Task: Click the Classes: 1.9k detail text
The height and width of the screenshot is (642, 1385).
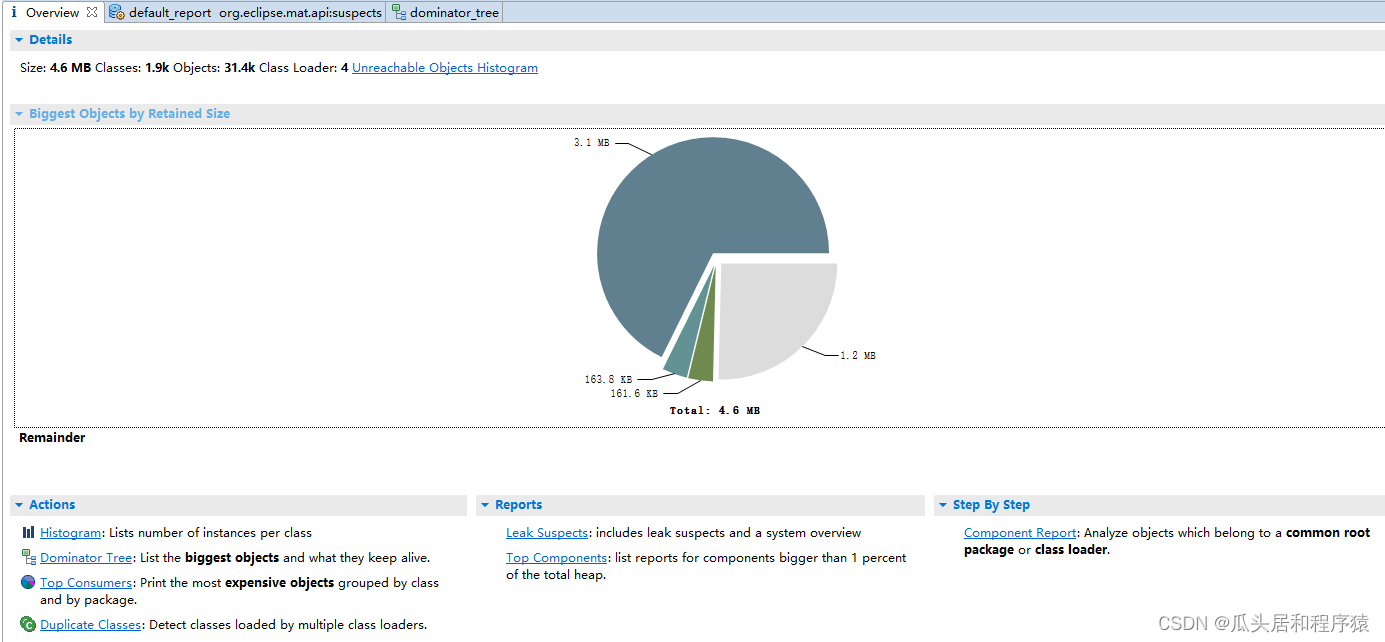Action: (132, 68)
